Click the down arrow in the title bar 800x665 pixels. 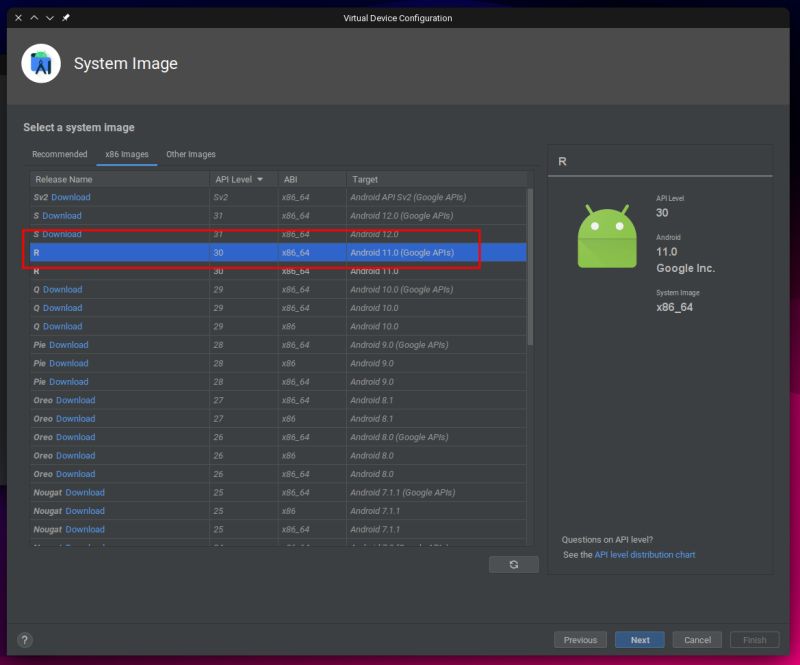48,18
